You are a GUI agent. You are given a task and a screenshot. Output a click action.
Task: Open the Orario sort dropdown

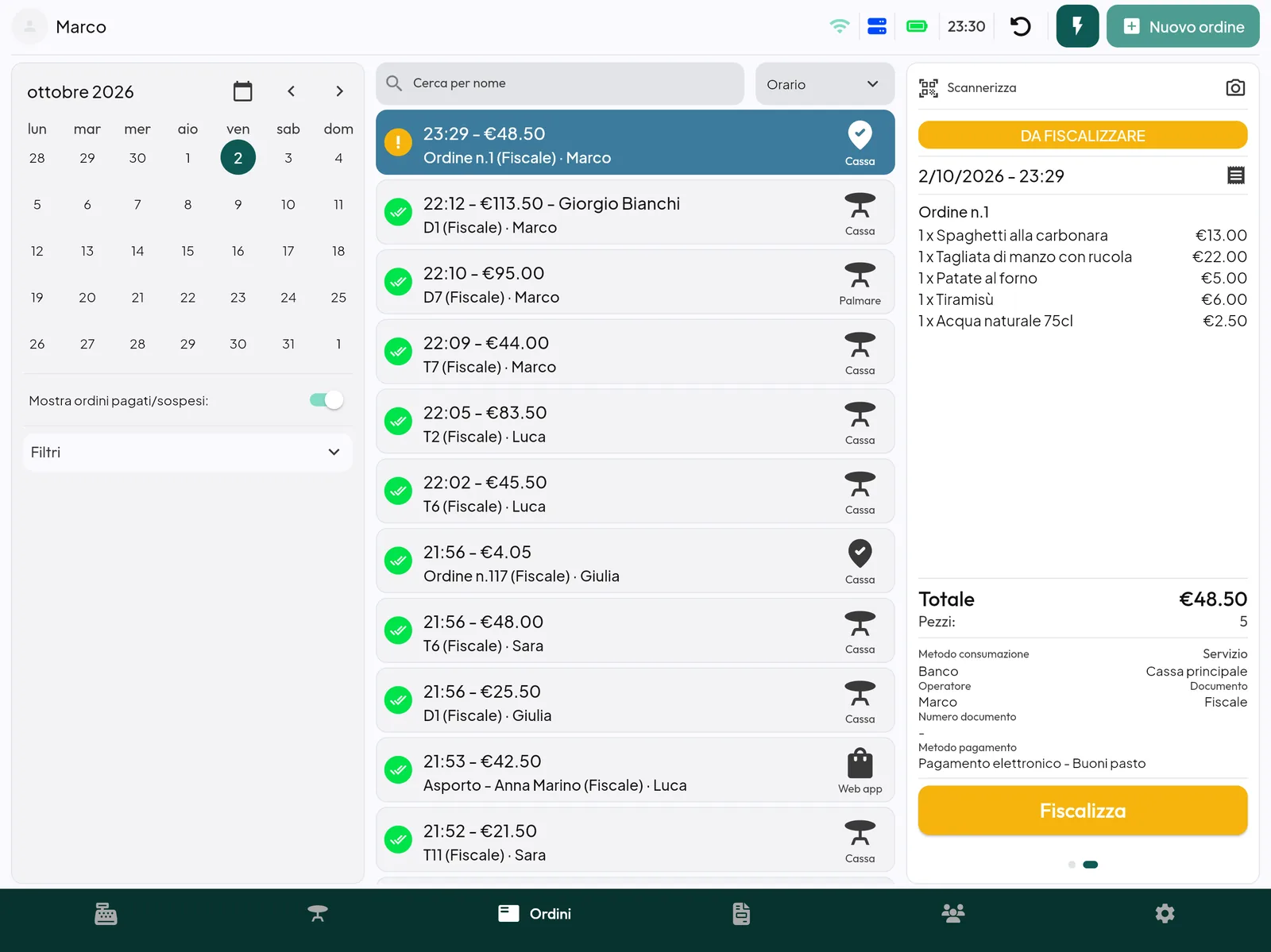[x=825, y=84]
